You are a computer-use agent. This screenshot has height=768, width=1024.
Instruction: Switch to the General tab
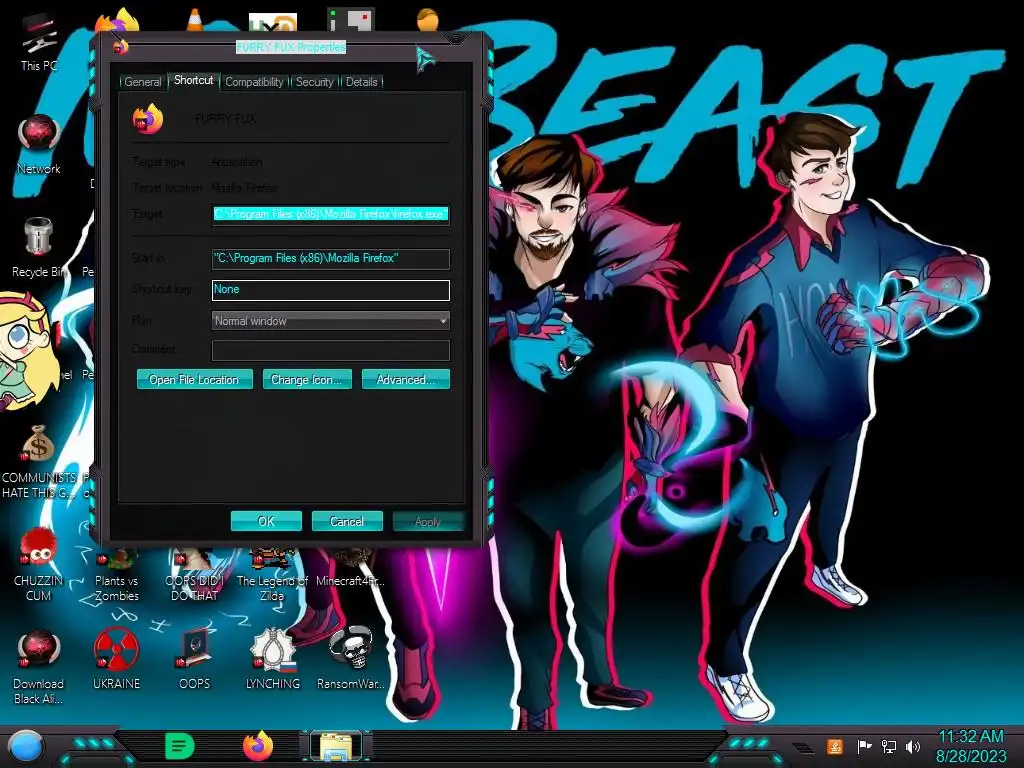coord(142,82)
